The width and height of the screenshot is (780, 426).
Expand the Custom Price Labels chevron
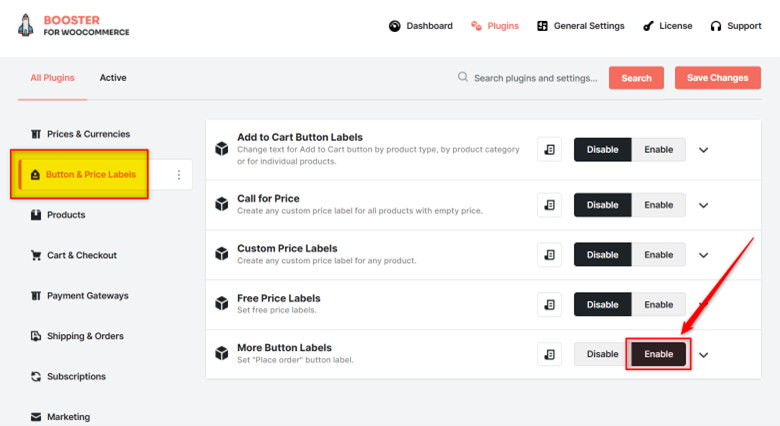[x=703, y=255]
